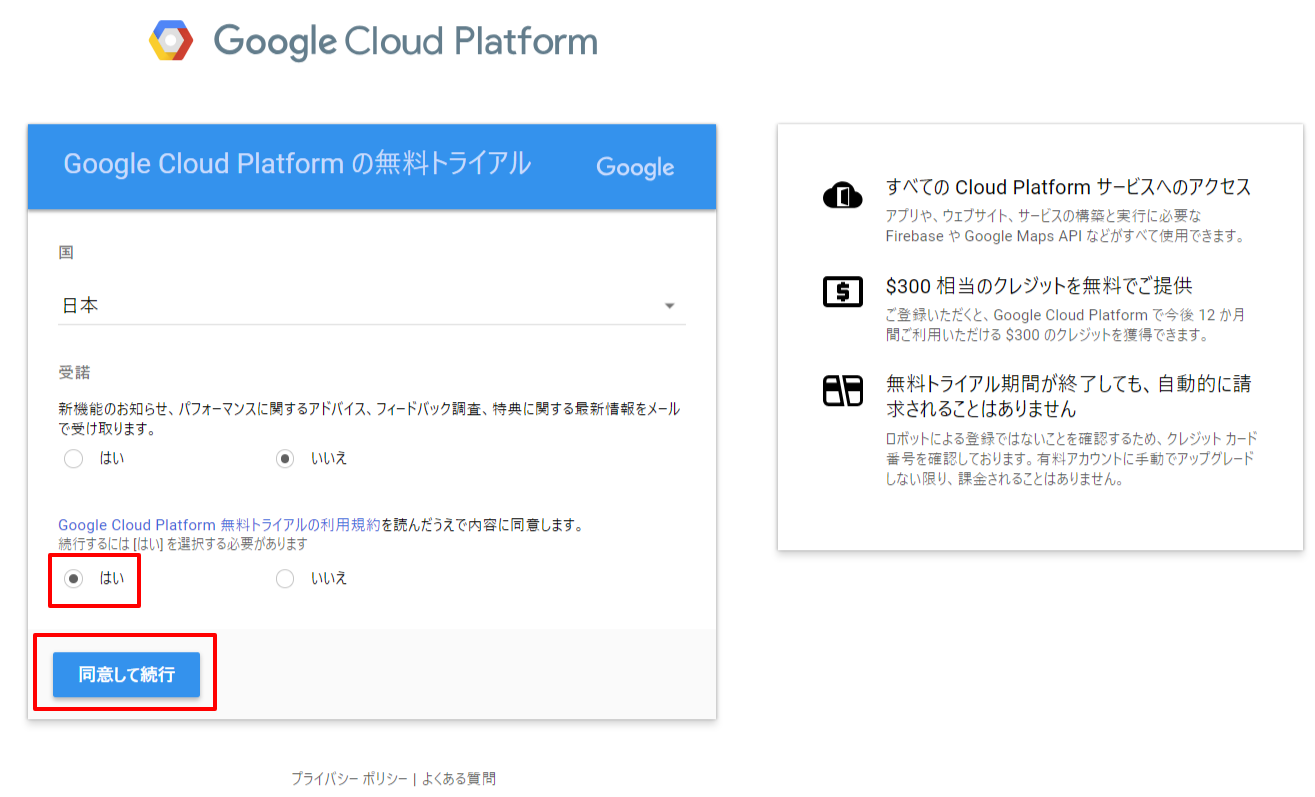Open the よくある質問 footer link

point(458,778)
